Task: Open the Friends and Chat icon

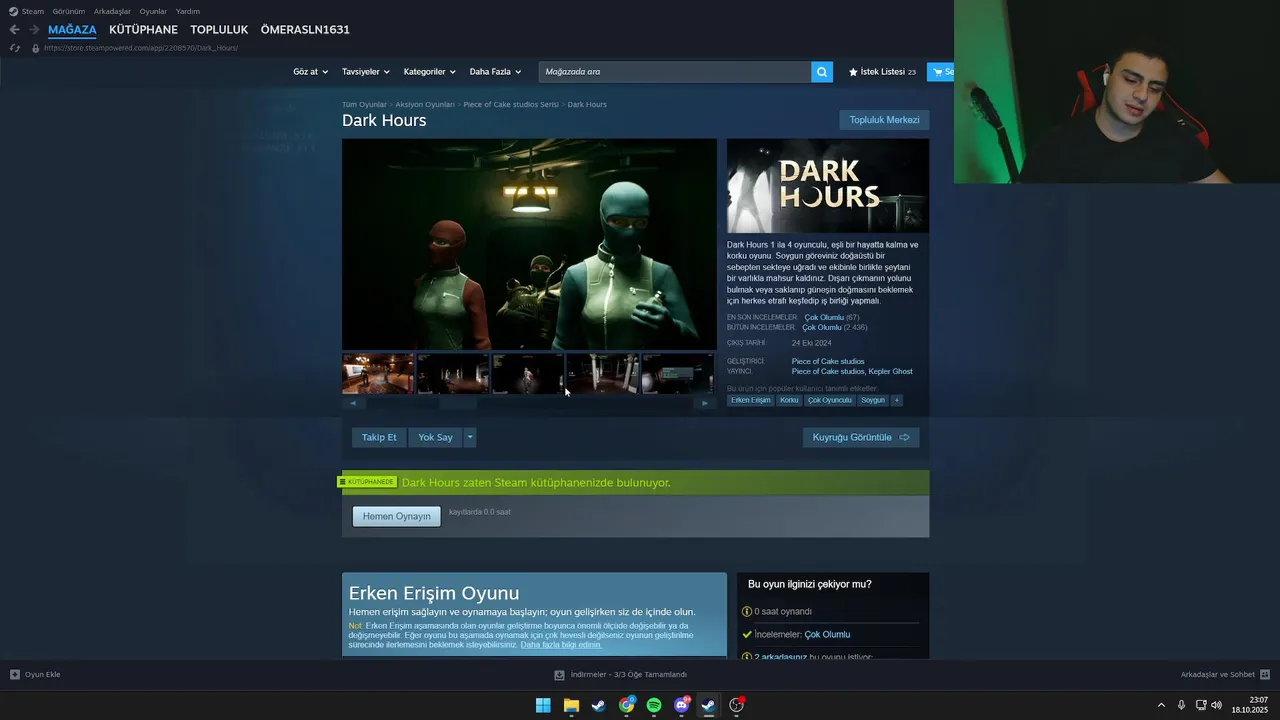Action: (1265, 674)
